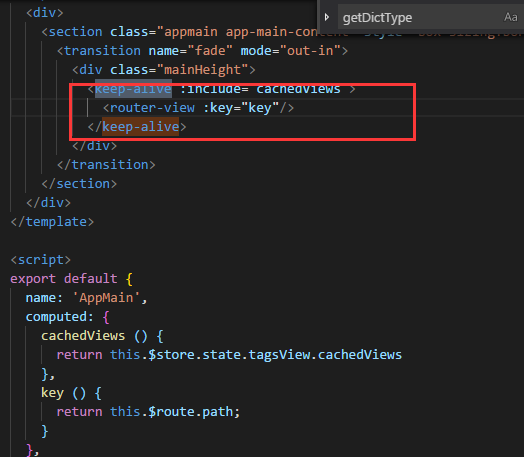Click the closing </transition> tag
This screenshot has height=457, width=524.
coord(106,165)
